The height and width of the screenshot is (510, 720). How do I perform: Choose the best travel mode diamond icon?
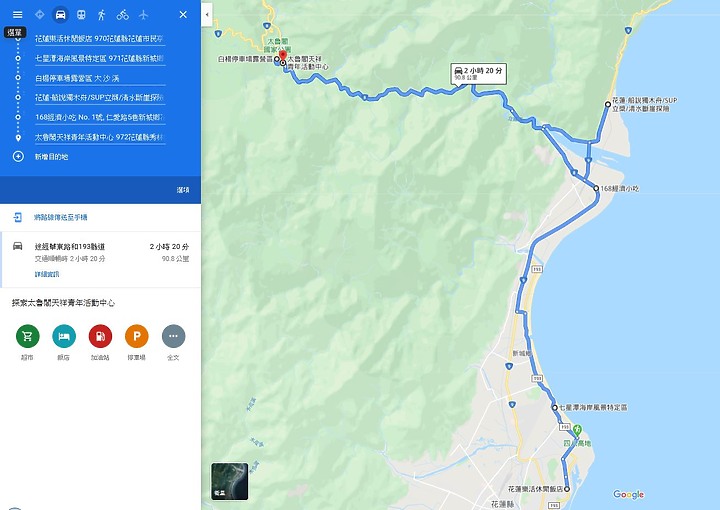[x=39, y=15]
